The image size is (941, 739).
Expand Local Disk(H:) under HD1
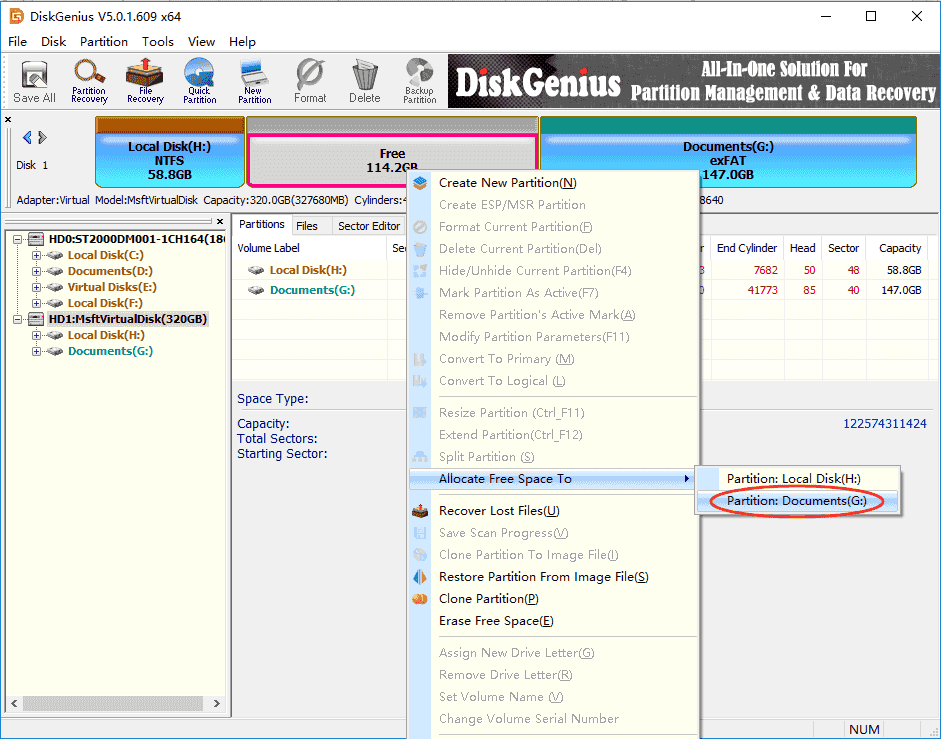click(37, 335)
